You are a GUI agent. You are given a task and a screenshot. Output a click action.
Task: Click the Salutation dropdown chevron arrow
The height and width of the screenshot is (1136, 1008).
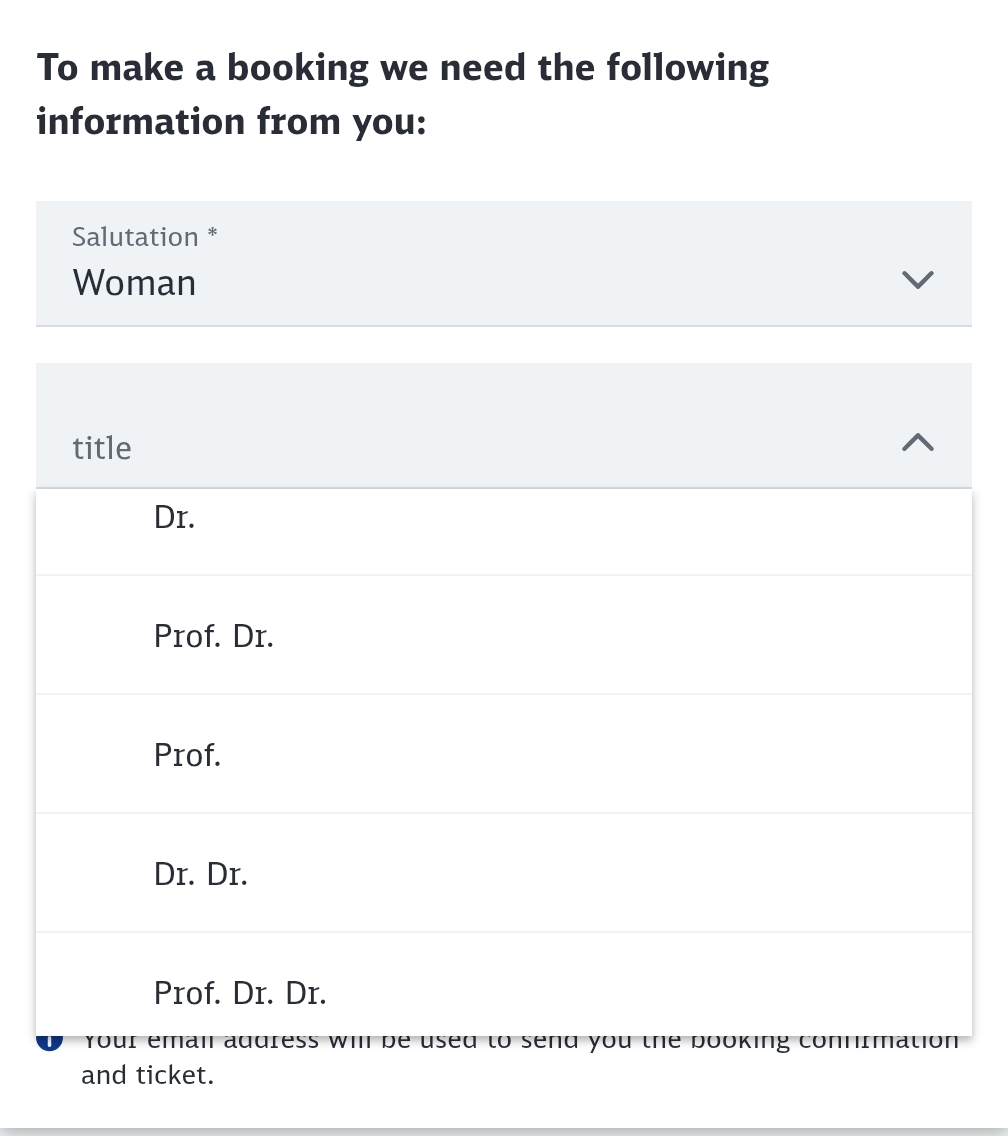click(x=917, y=280)
